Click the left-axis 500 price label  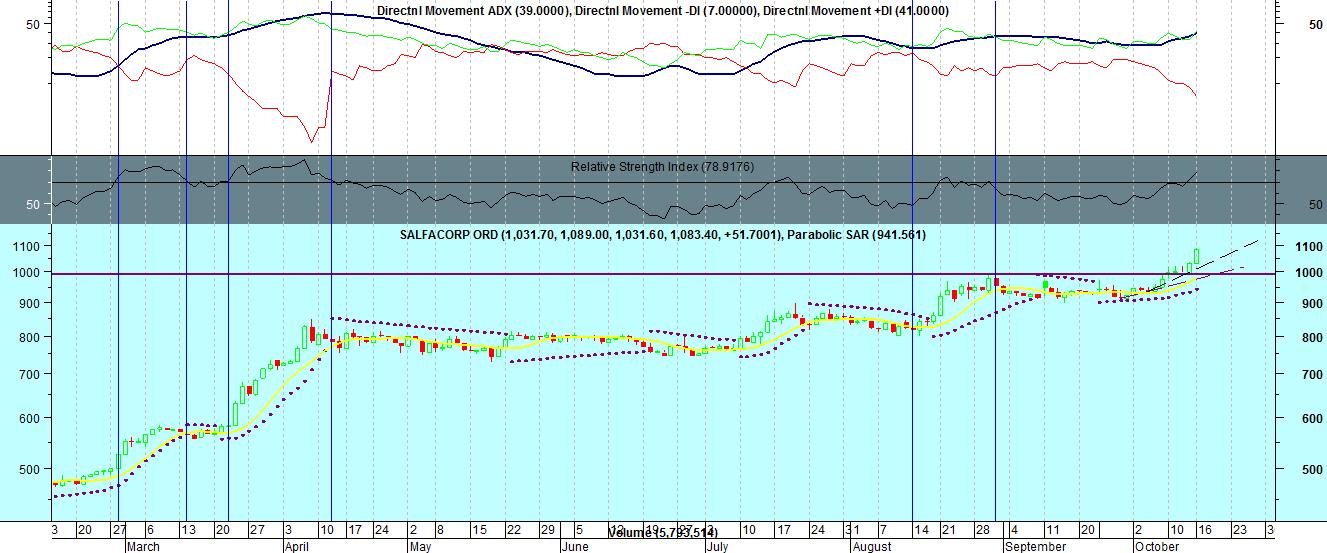[x=31, y=469]
